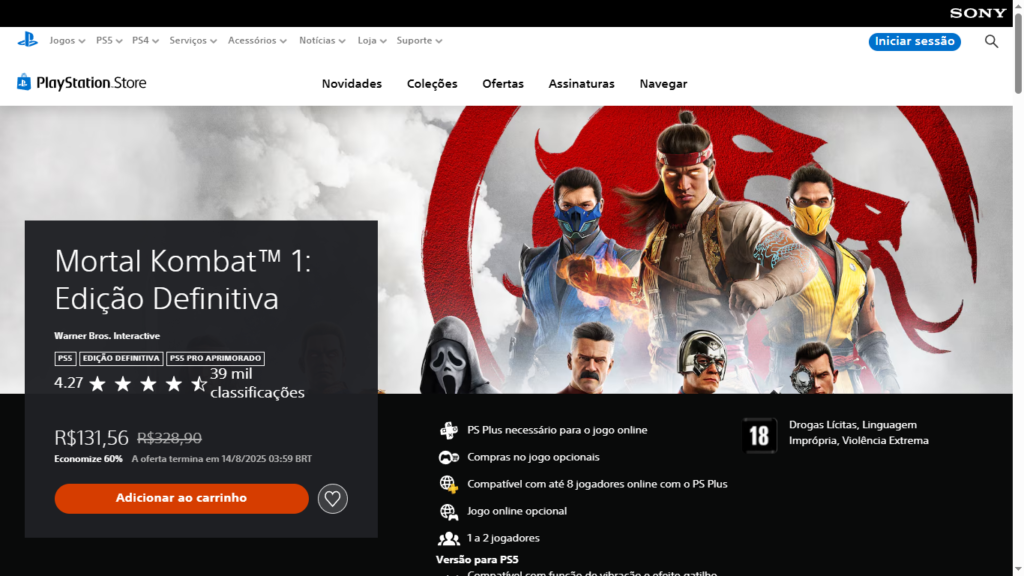Expand the PS4 dropdown menu

pos(145,40)
